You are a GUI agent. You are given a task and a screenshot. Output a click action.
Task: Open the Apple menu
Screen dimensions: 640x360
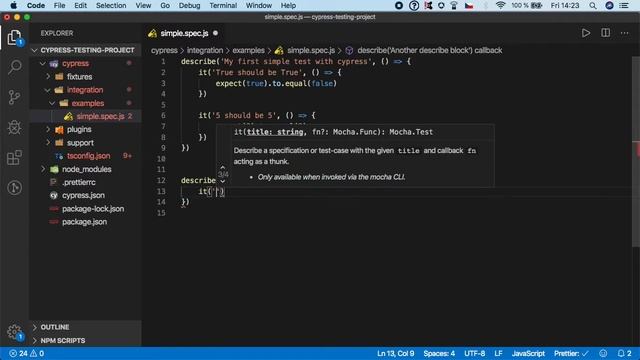pyautogui.click(x=13, y=6)
